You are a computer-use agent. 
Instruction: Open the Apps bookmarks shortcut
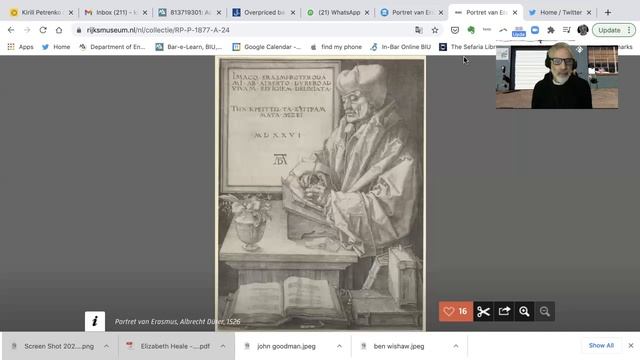[20, 47]
